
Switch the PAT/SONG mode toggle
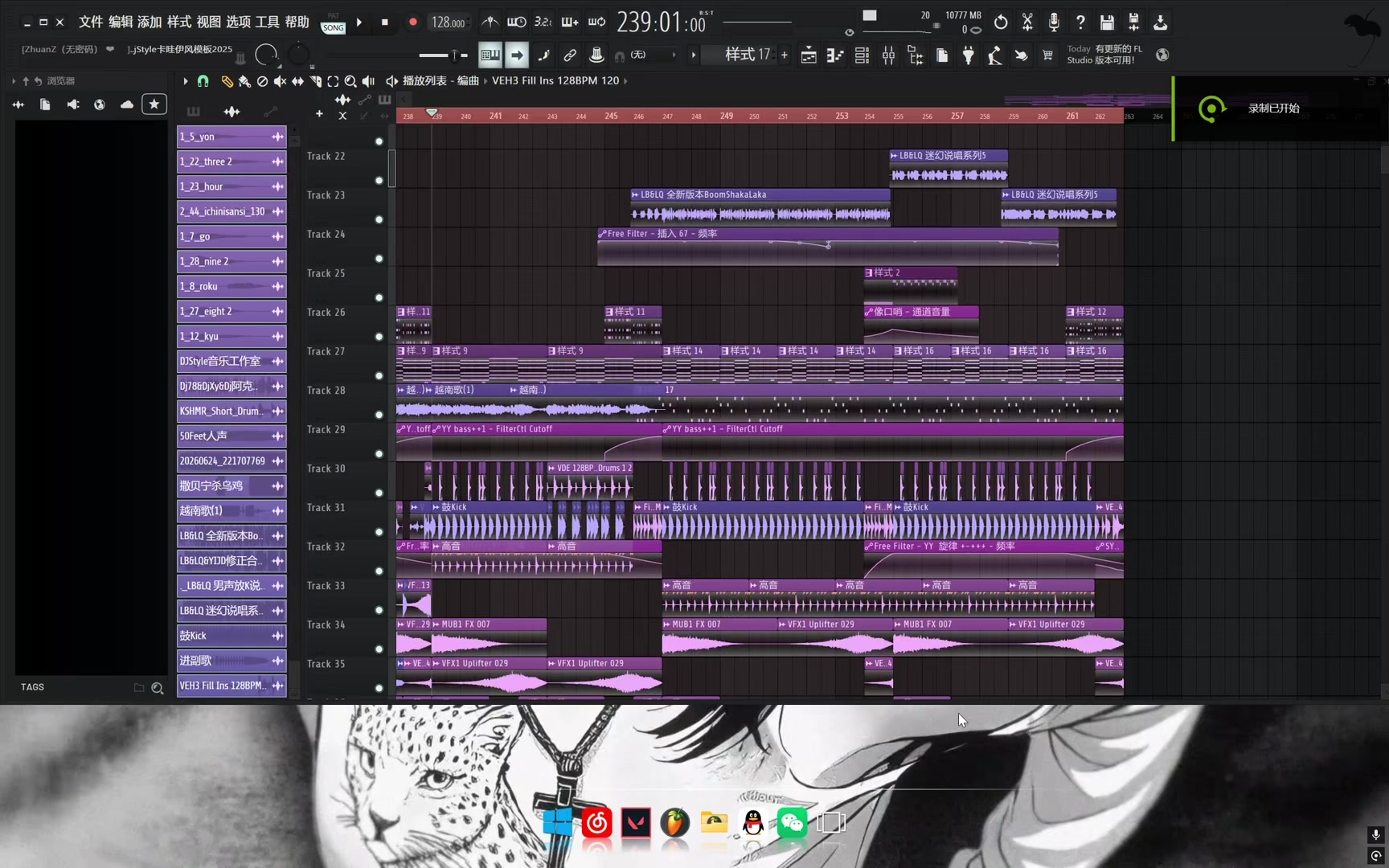click(x=333, y=23)
